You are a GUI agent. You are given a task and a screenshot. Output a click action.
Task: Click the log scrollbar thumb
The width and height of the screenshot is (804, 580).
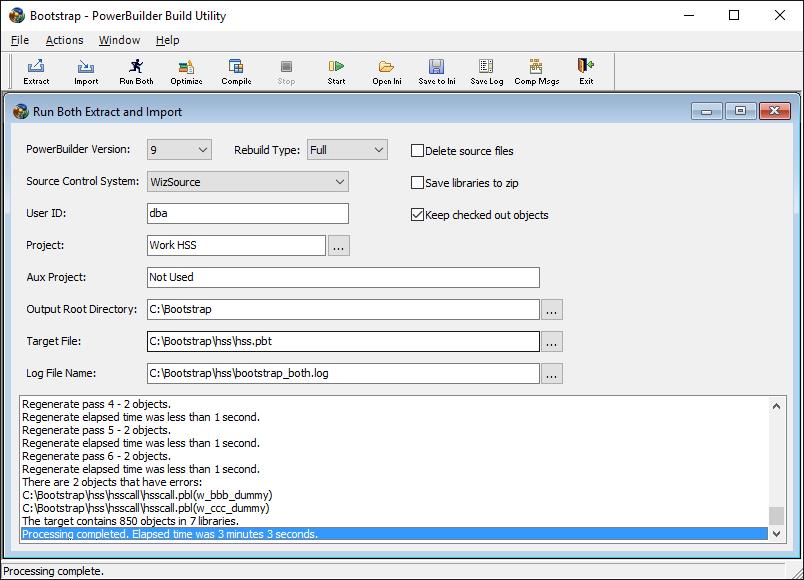tap(776, 516)
